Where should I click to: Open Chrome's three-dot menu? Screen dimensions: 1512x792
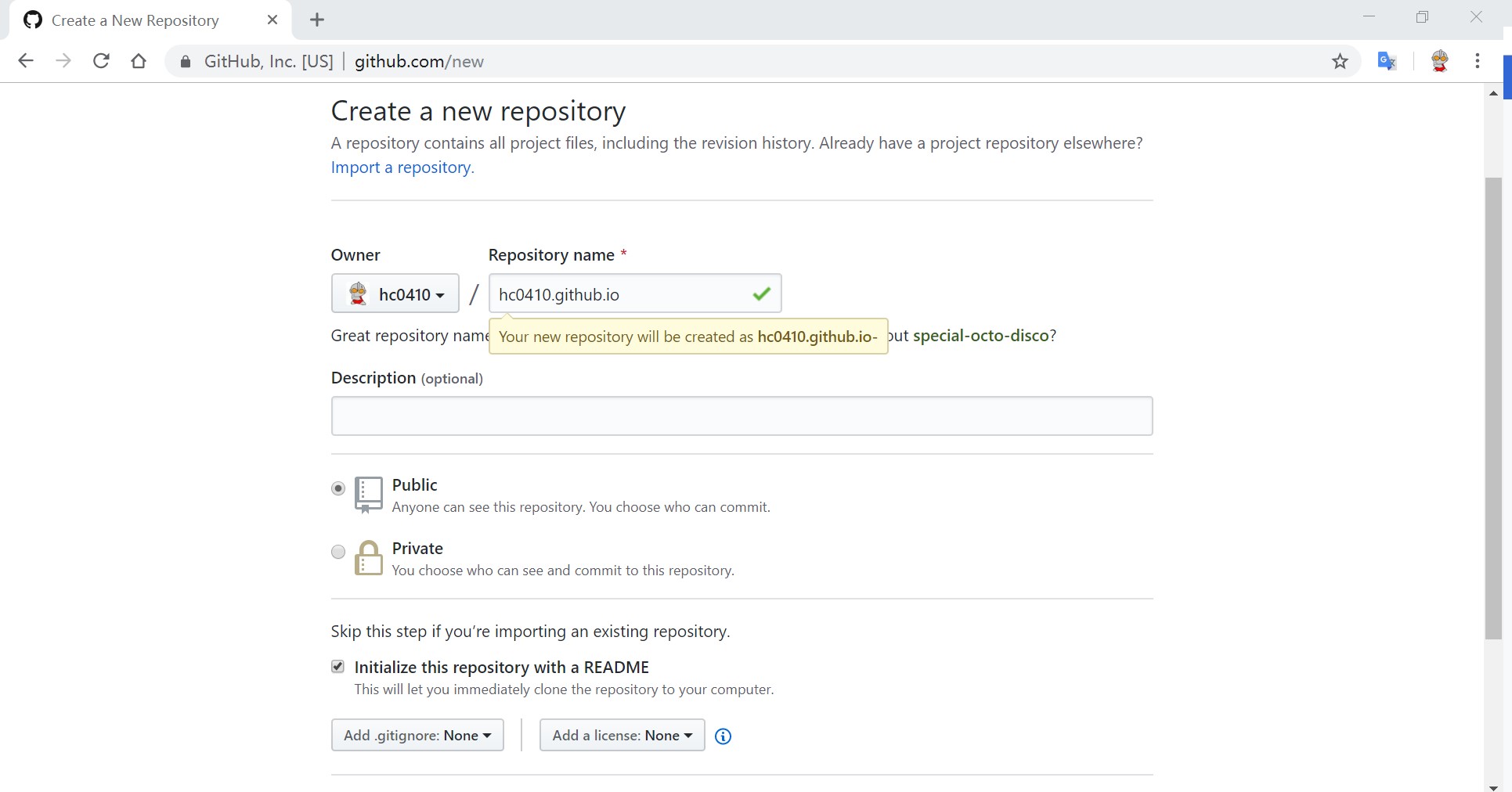click(x=1477, y=61)
